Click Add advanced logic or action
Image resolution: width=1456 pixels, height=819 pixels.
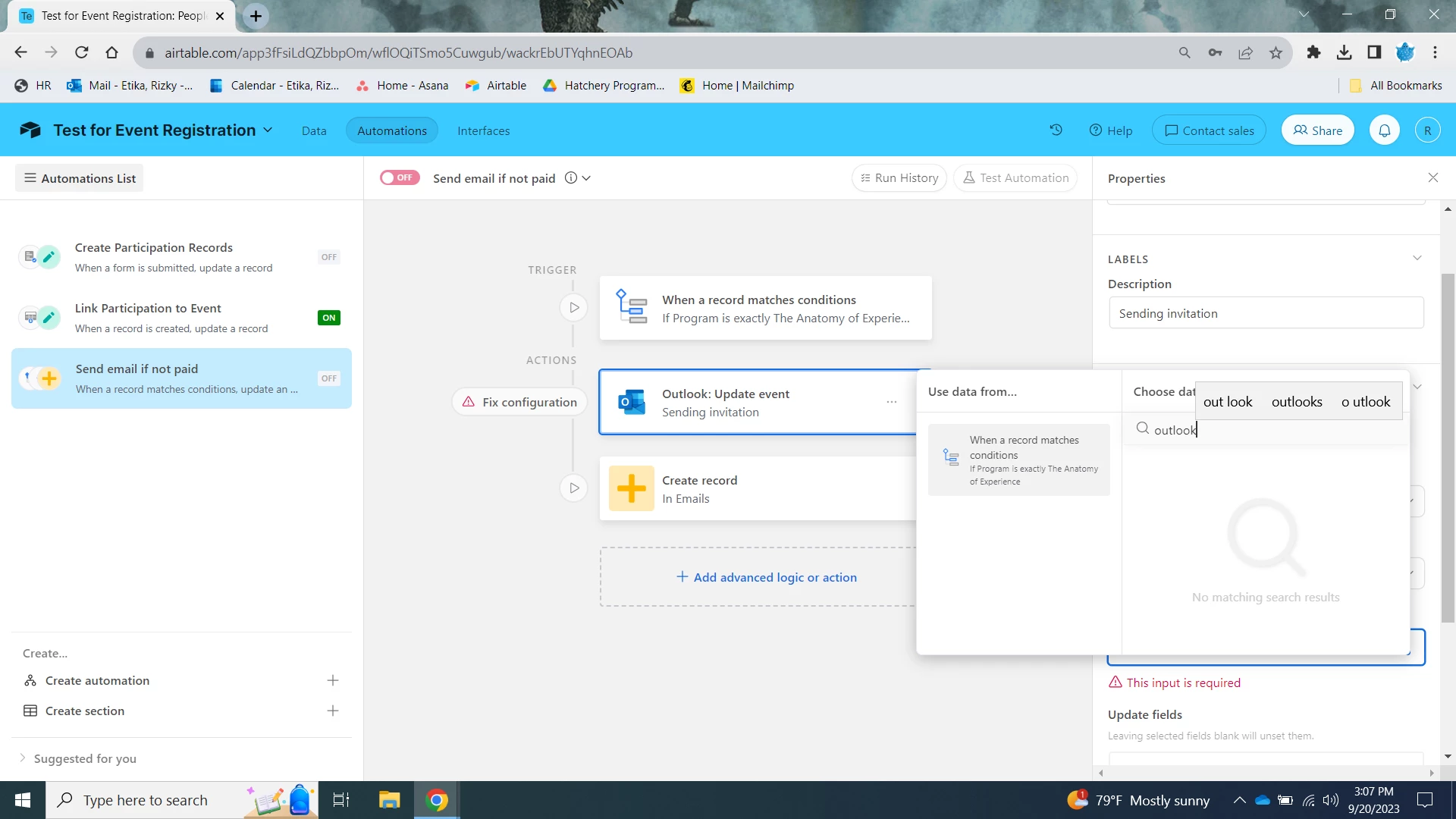point(766,577)
